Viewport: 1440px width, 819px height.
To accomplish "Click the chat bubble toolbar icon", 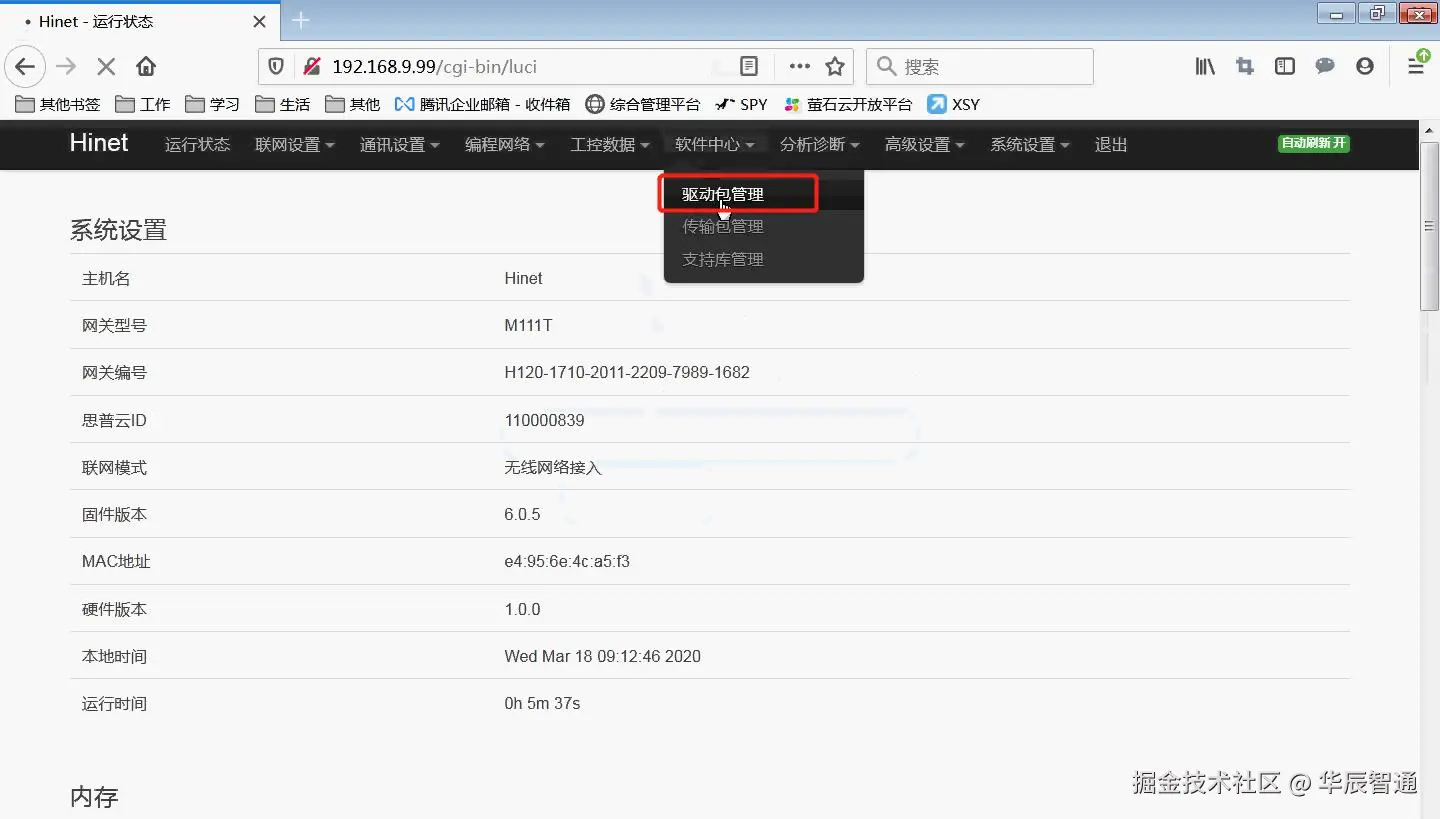I will coord(1325,67).
